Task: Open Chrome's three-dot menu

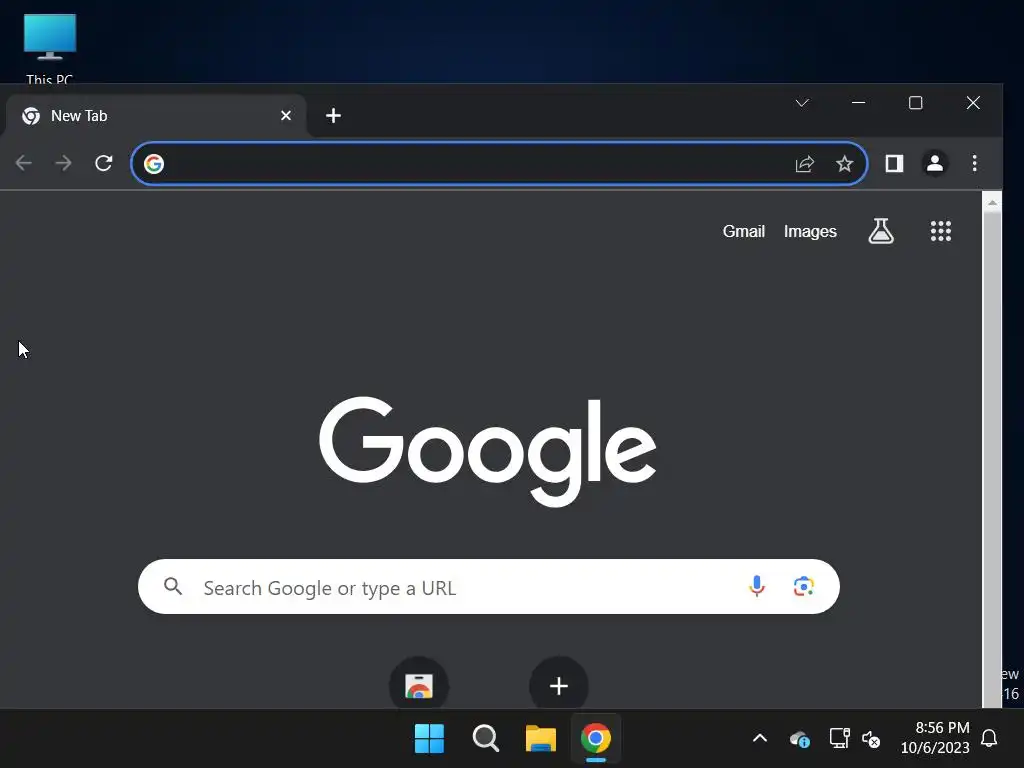Action: pos(974,163)
